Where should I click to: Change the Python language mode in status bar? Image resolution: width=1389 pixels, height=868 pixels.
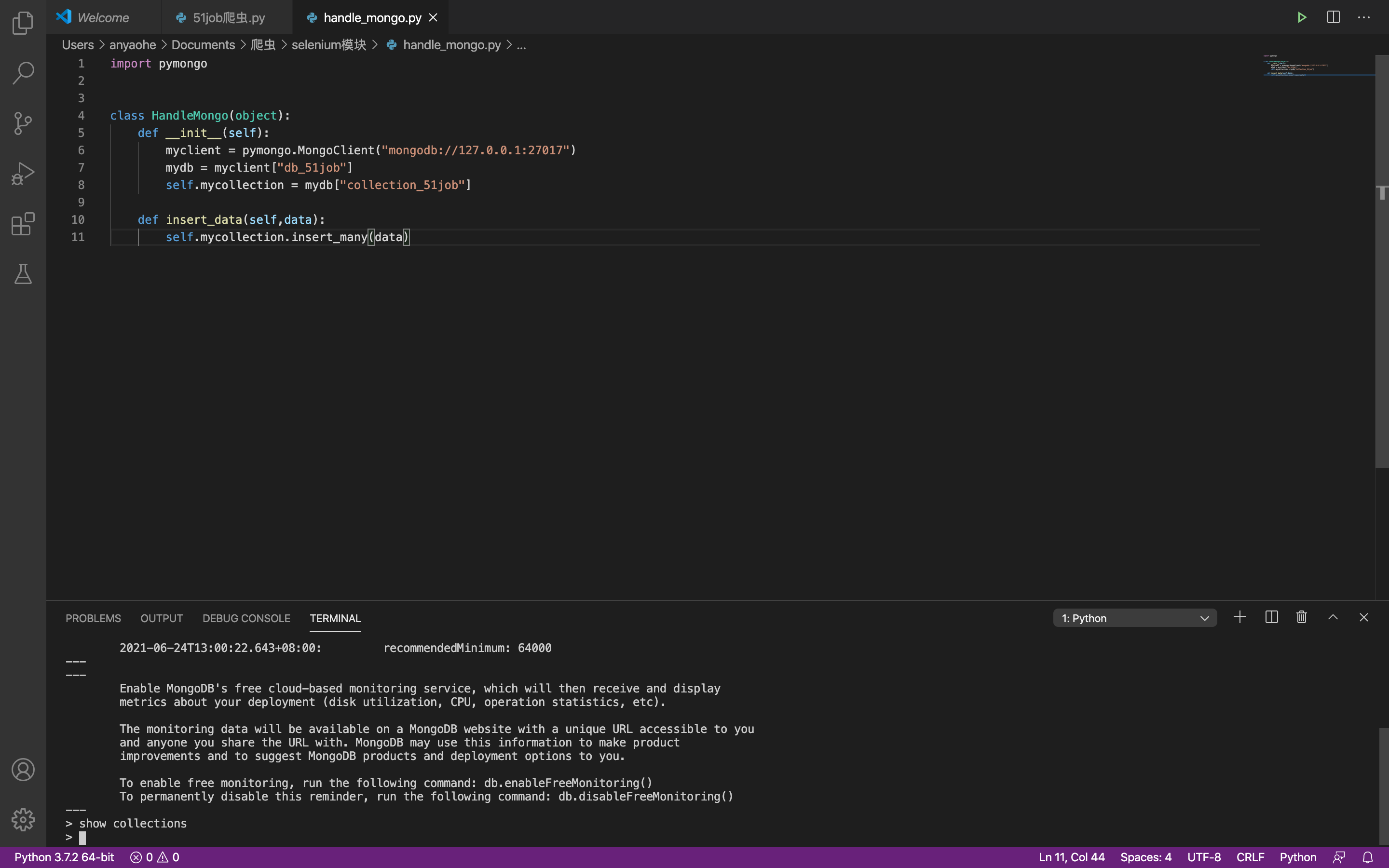[1298, 857]
